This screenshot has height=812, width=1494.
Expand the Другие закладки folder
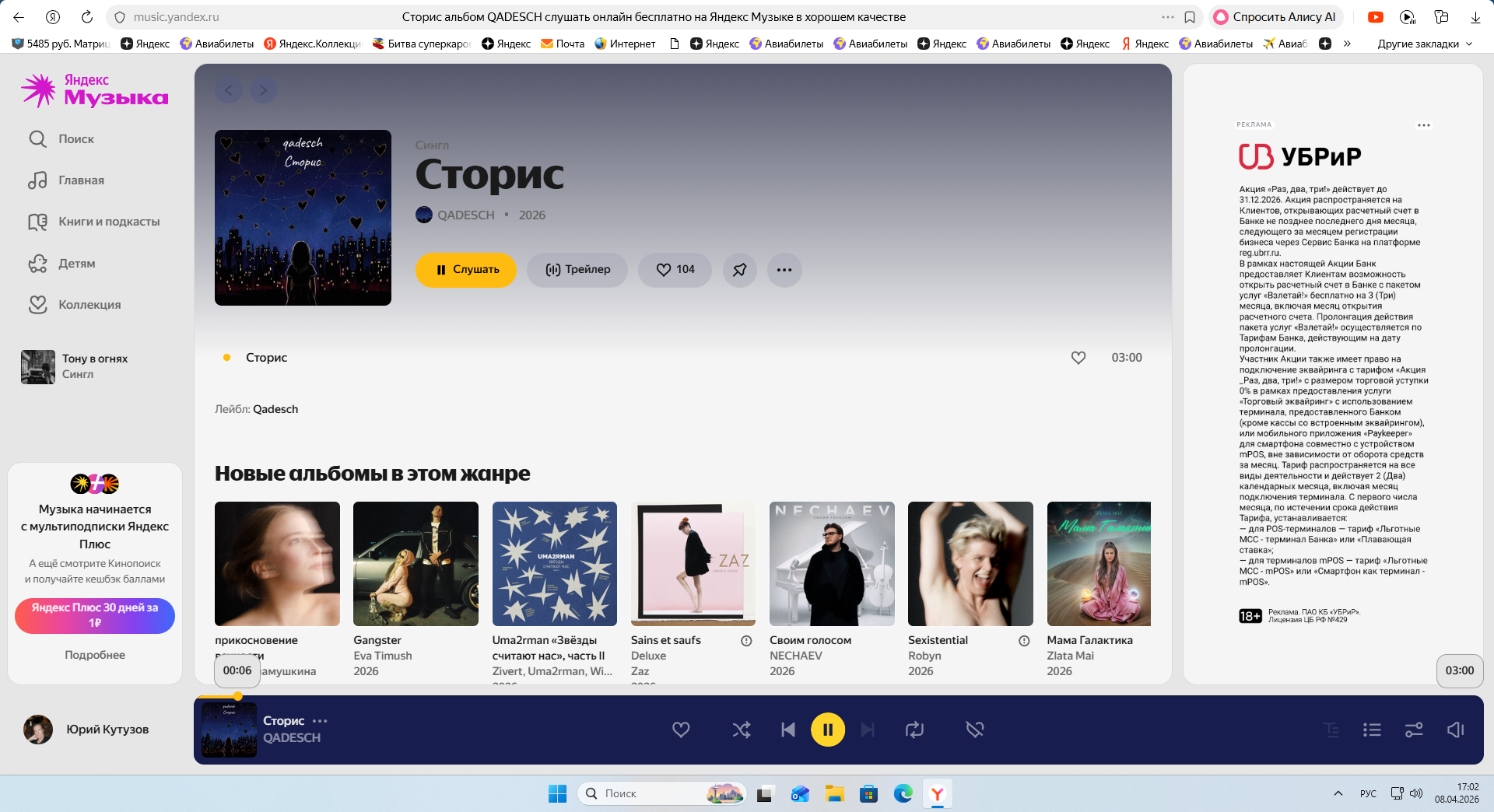[1425, 44]
